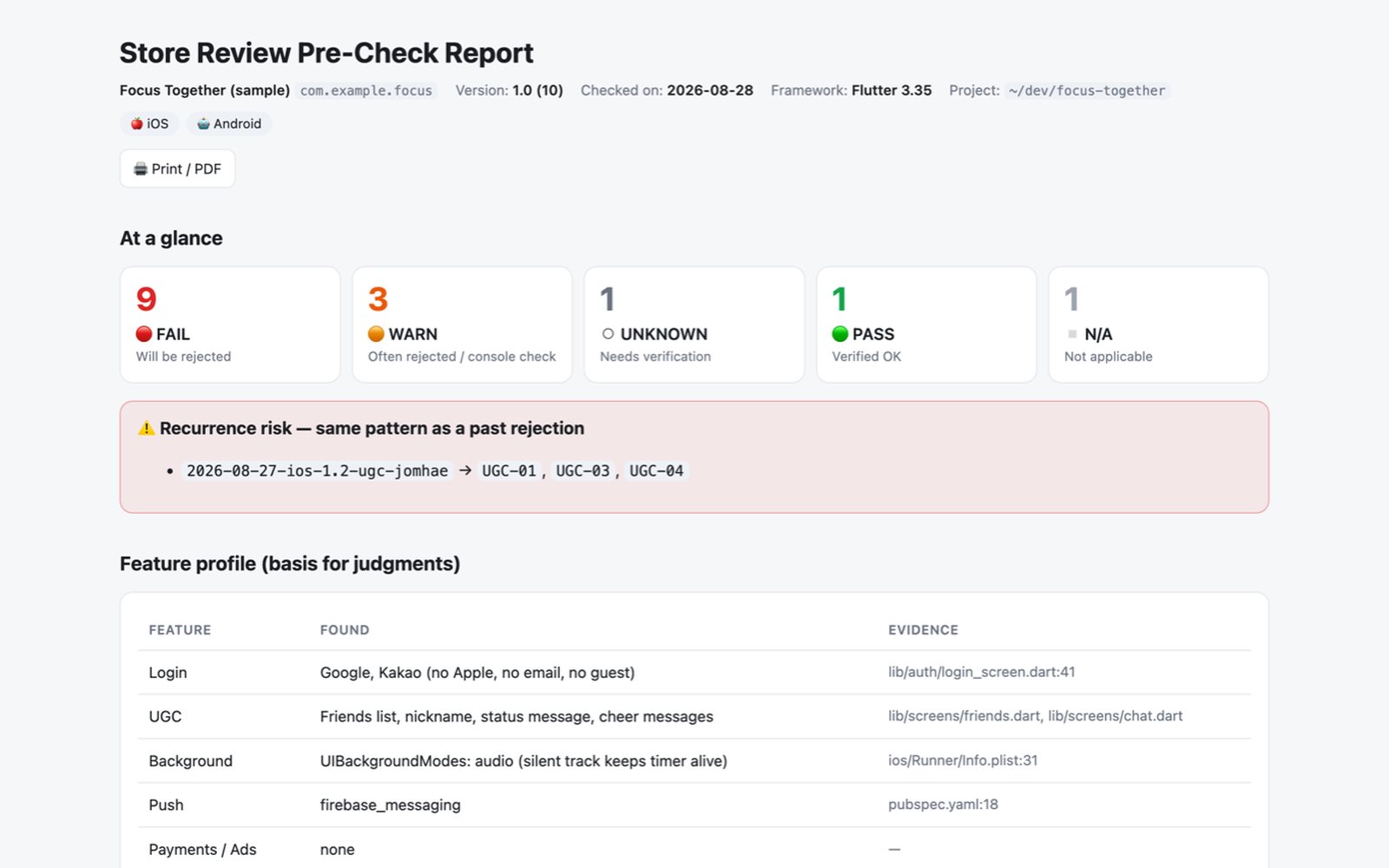Viewport: 1389px width, 868px height.
Task: Click the Flutter 3.35 framework value
Action: tap(892, 90)
